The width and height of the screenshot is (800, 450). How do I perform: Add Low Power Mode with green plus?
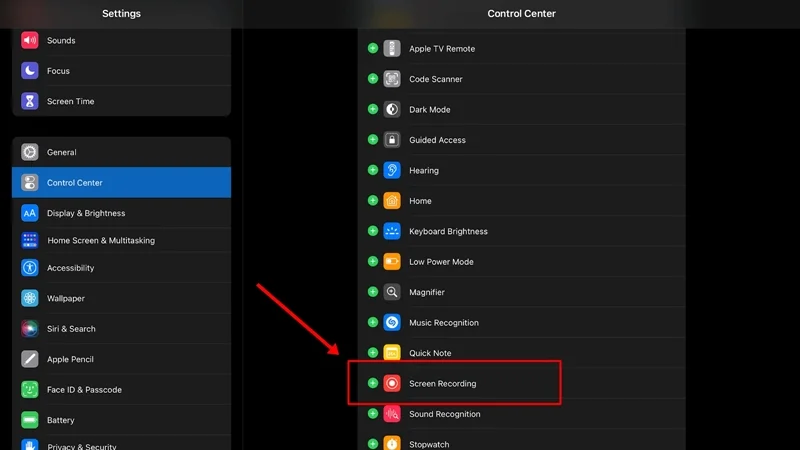372,261
